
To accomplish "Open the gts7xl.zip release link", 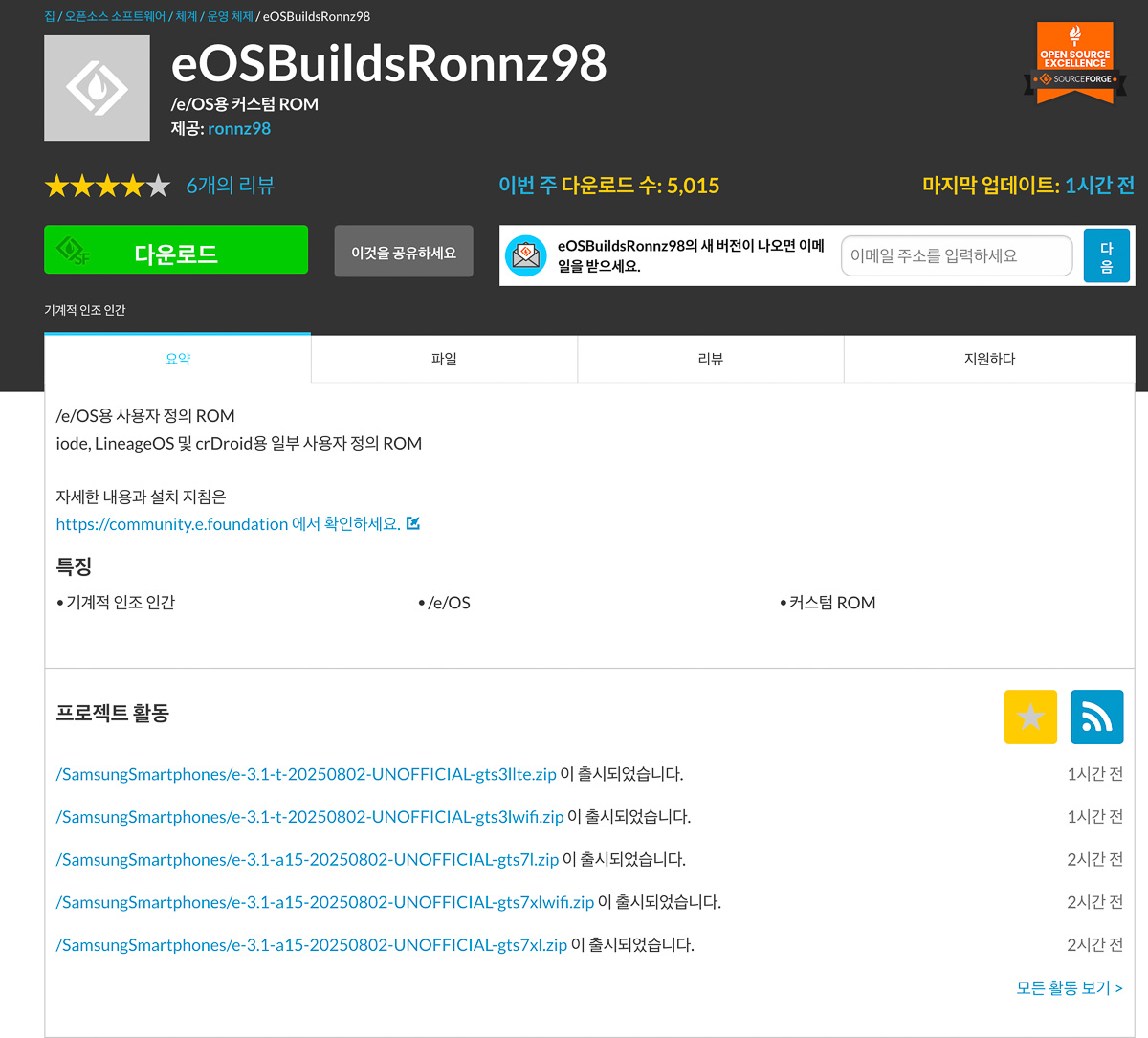I will click(x=312, y=945).
